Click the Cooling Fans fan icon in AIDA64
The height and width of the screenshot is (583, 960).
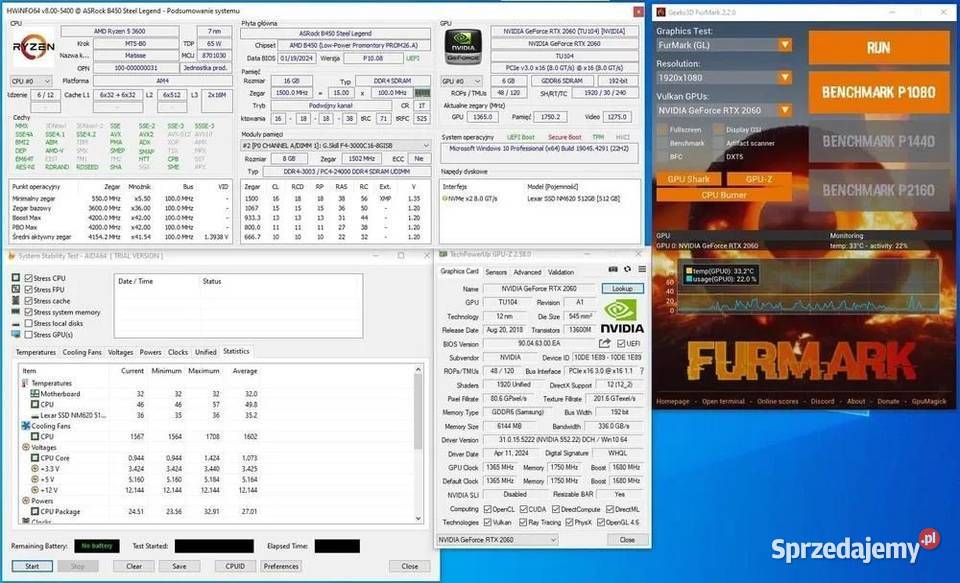(26, 426)
